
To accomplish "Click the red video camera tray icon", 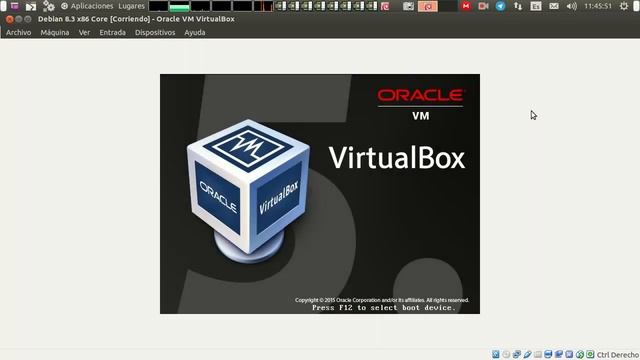I will point(483,6).
